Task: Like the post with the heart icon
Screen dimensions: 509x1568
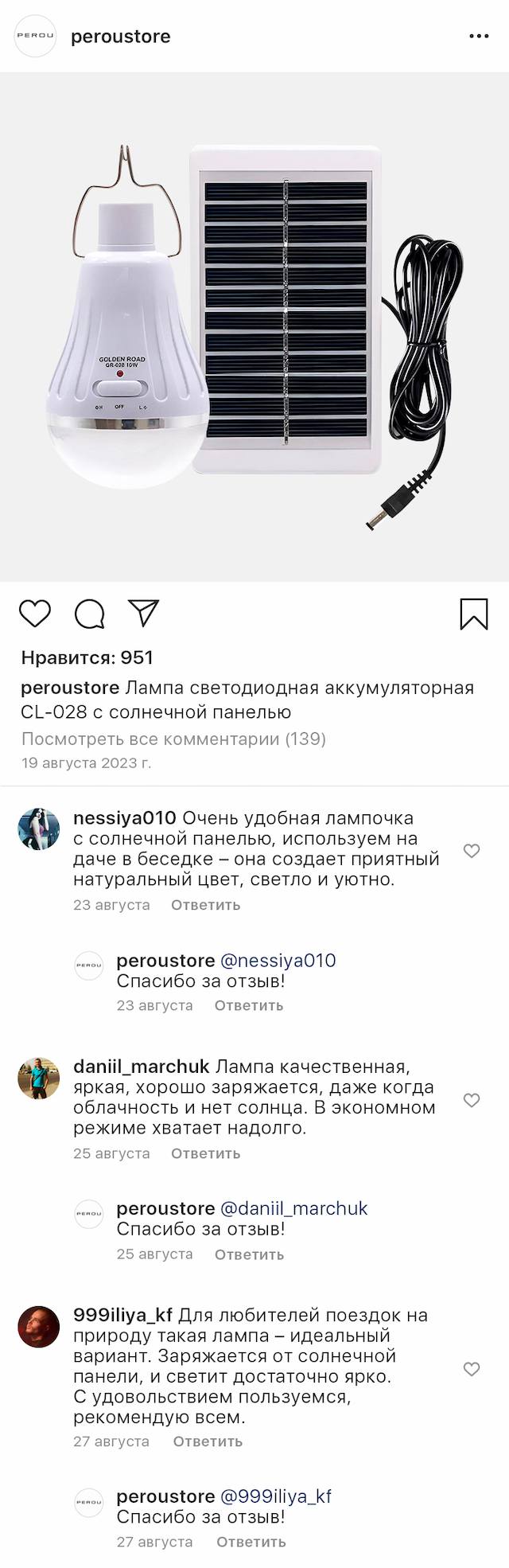Action: tap(35, 614)
